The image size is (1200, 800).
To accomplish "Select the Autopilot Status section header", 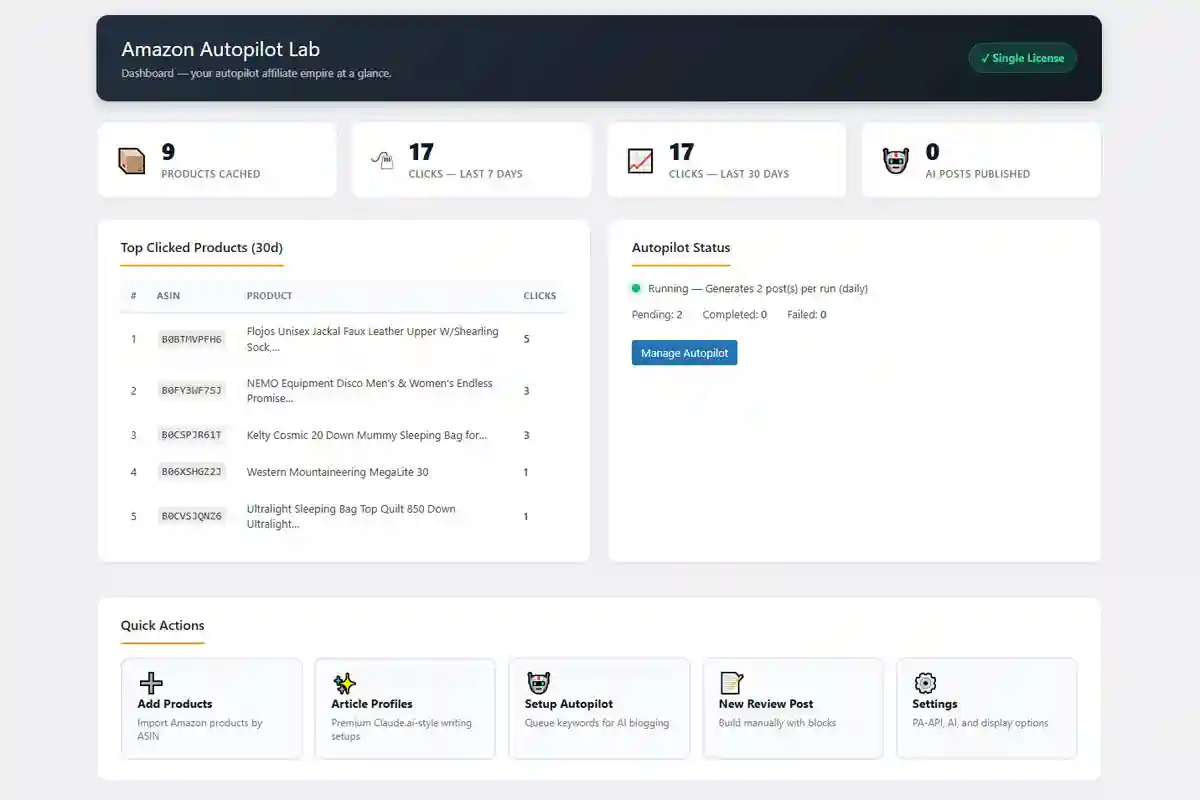I will (680, 247).
